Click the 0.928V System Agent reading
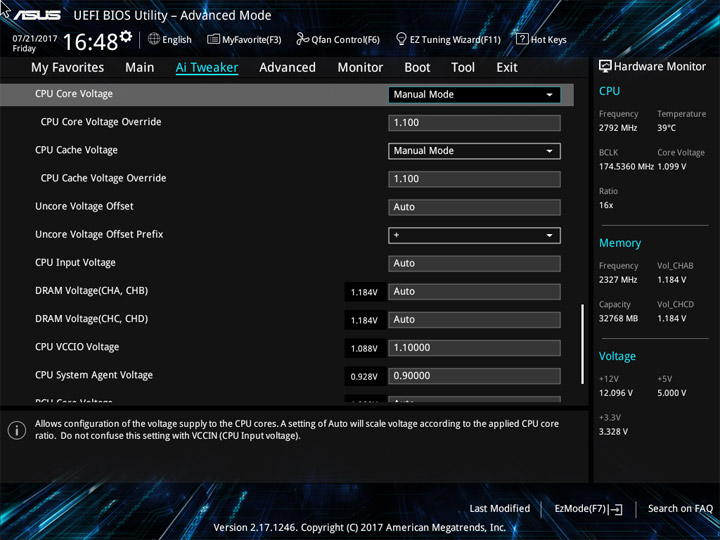 365,377
